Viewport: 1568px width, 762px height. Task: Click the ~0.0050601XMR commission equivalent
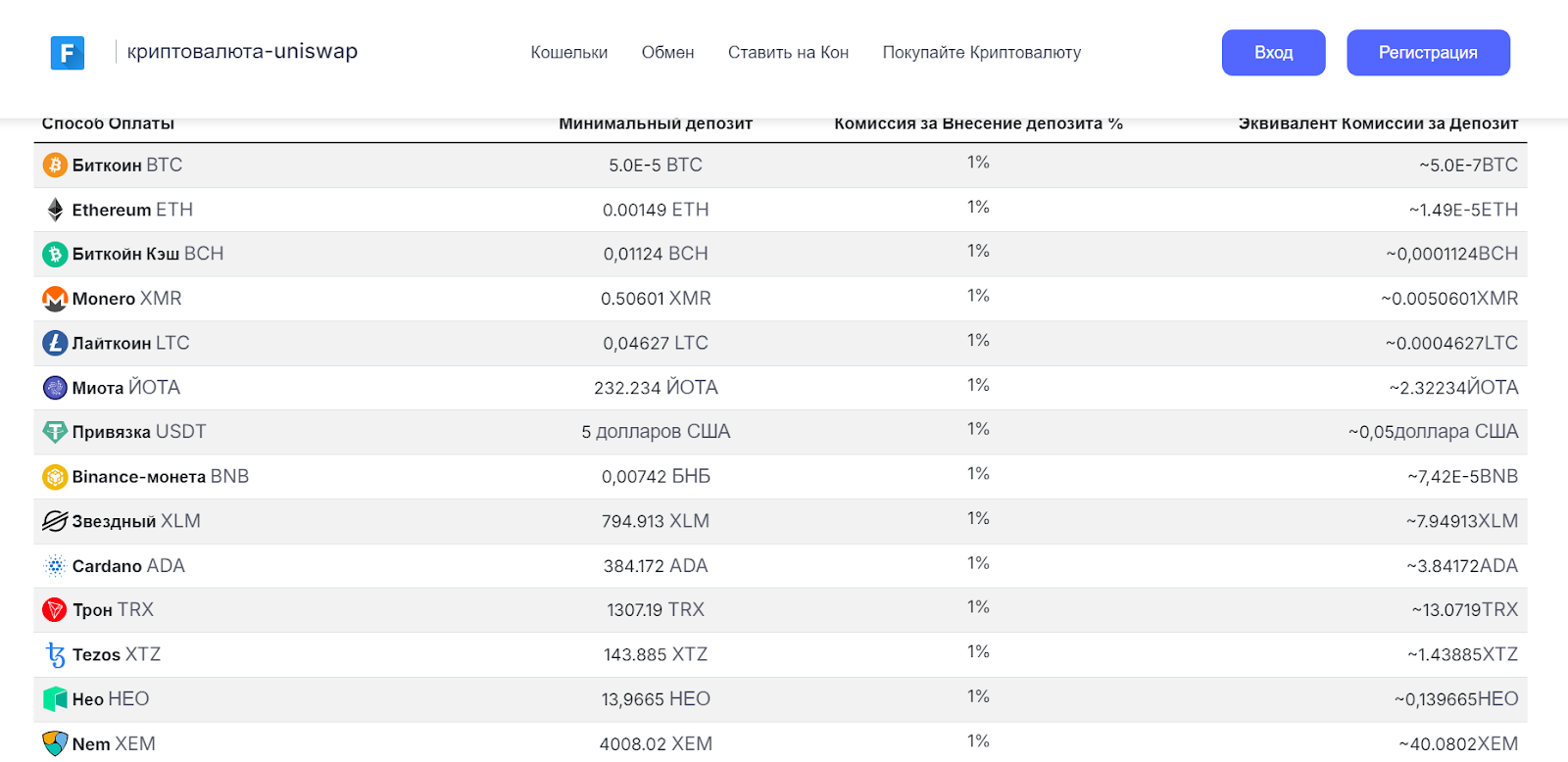pyautogui.click(x=1449, y=299)
